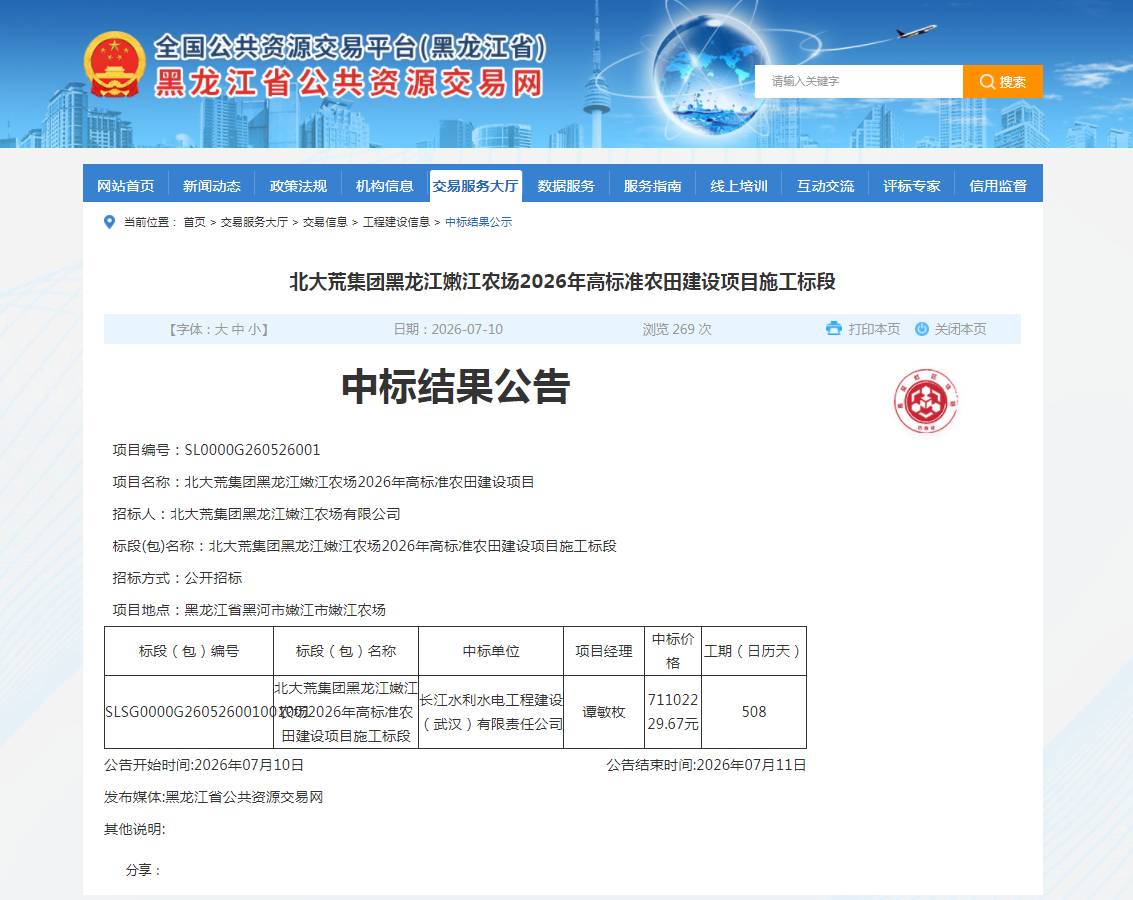Click the printer icon

tap(834, 329)
